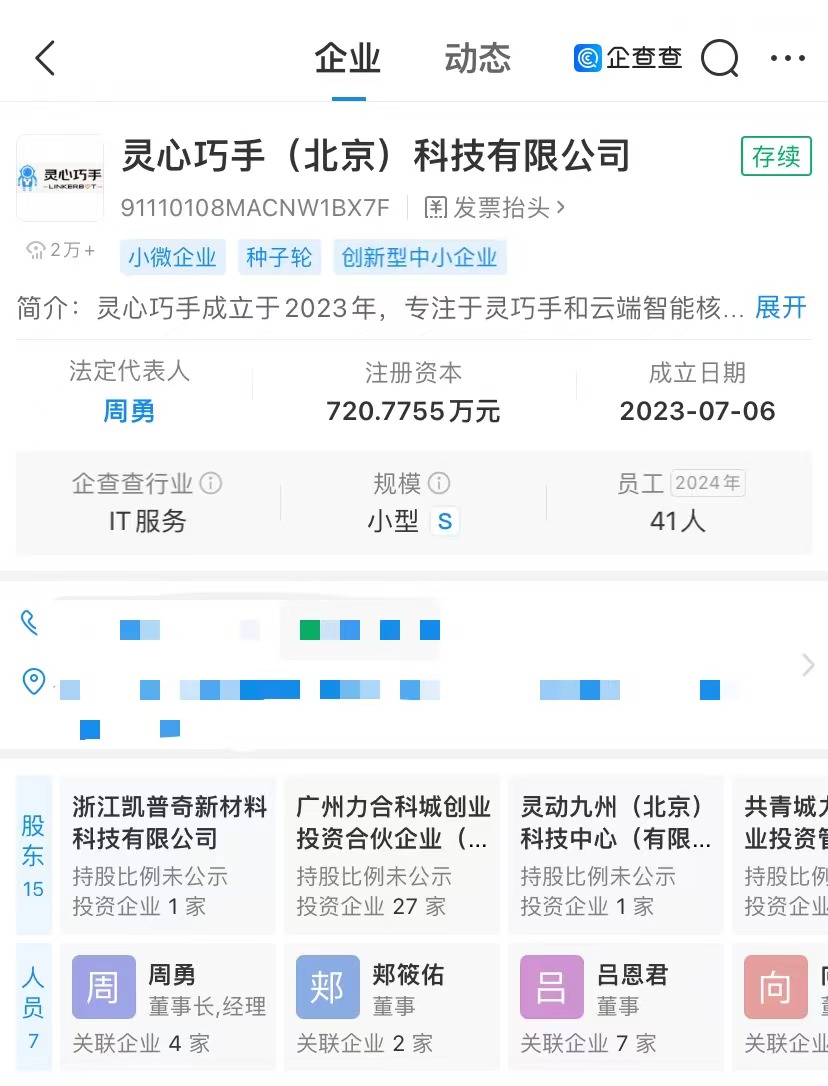Tap the 创新型中小企业 tag
The width and height of the screenshot is (828, 1086).
coord(419,258)
